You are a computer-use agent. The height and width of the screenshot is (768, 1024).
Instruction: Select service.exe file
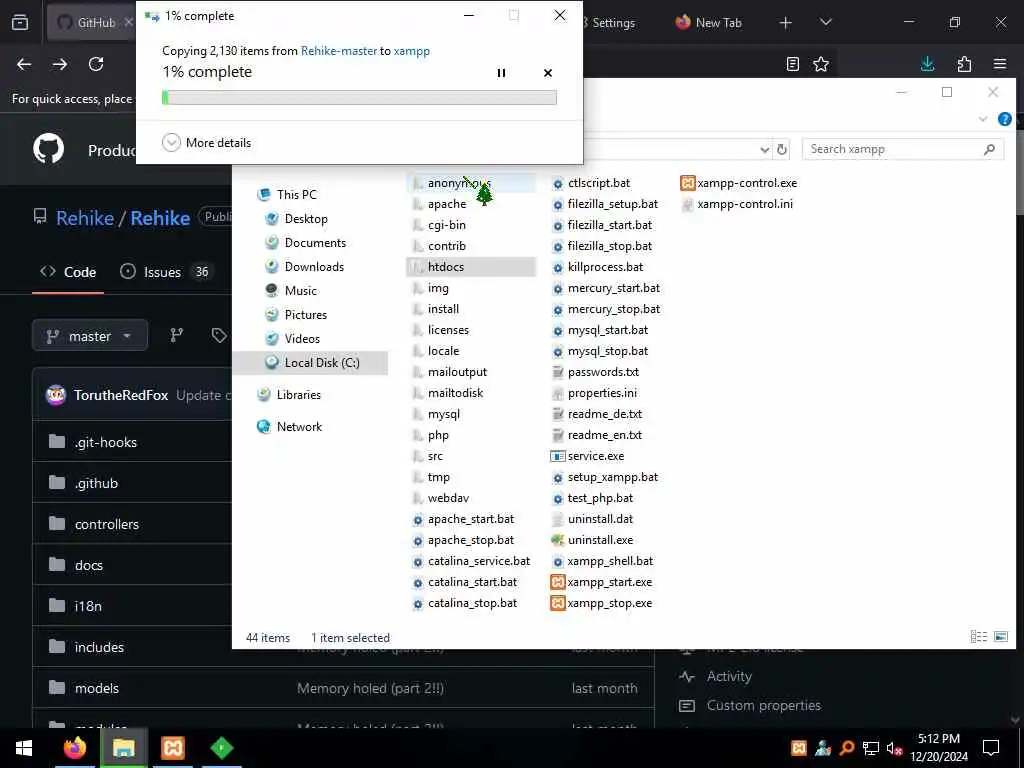coord(588,456)
